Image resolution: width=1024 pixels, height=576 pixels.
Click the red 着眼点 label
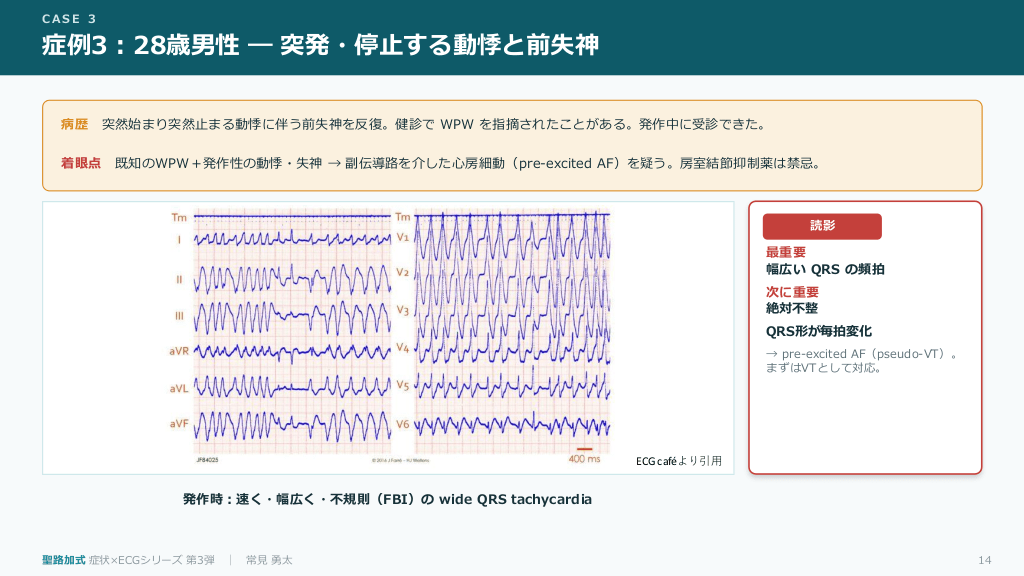pyautogui.click(x=81, y=163)
